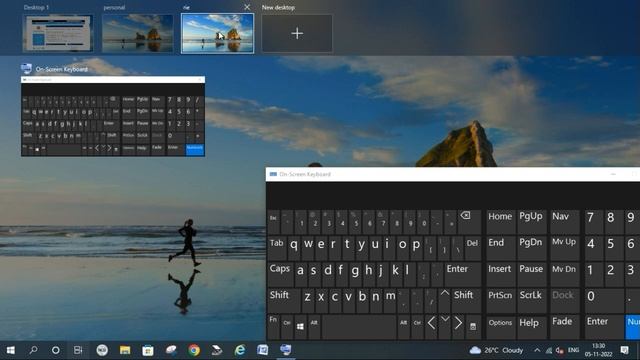Toggle the right Shift key beside PrtScn
640x360 pixels.
(x=467, y=301)
